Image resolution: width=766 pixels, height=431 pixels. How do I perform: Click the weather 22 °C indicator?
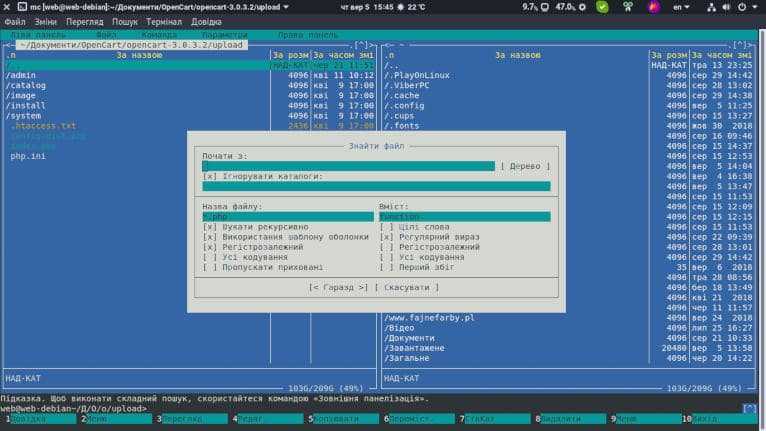click(412, 7)
